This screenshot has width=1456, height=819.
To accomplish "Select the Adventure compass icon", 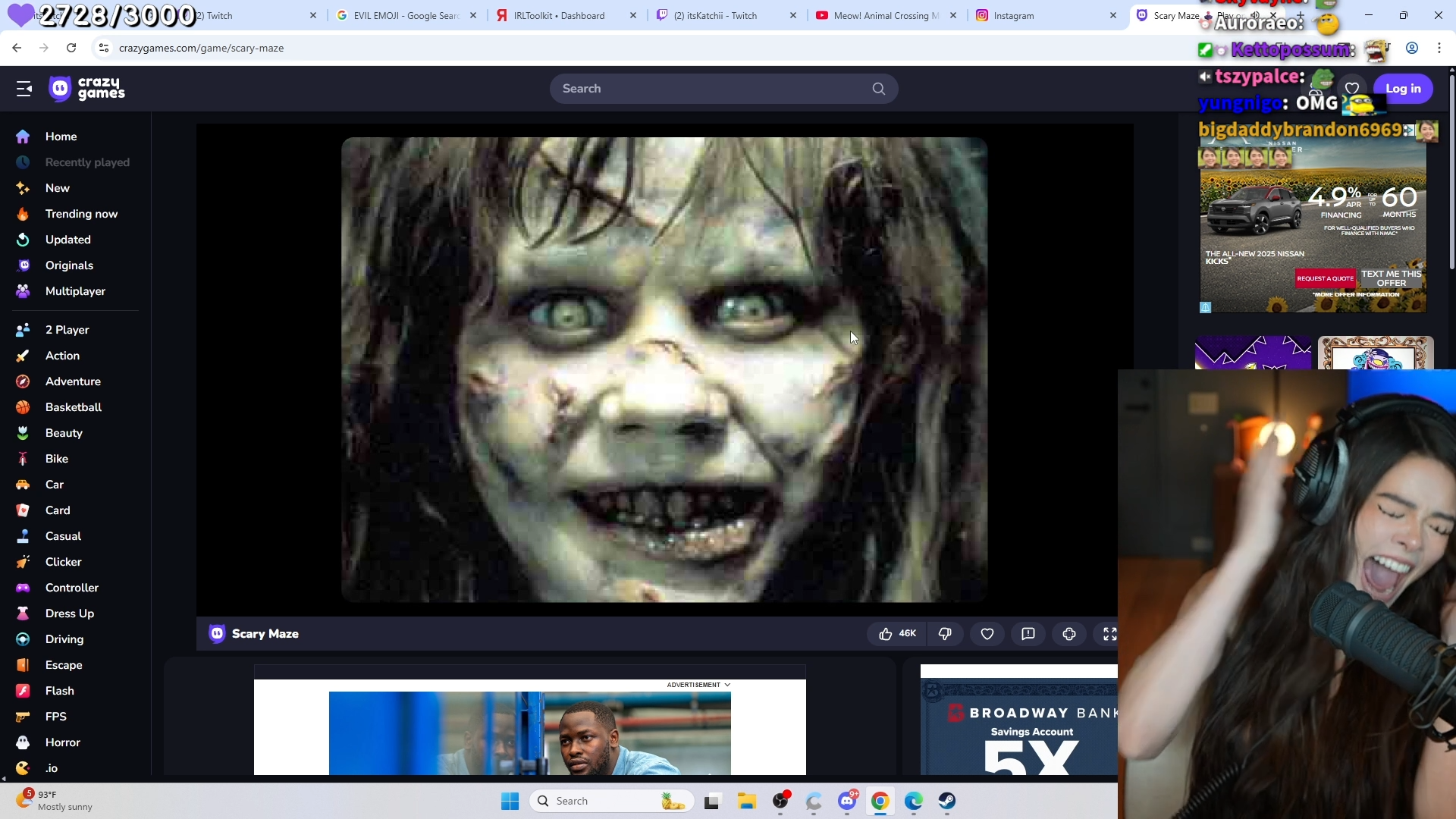I will [23, 381].
